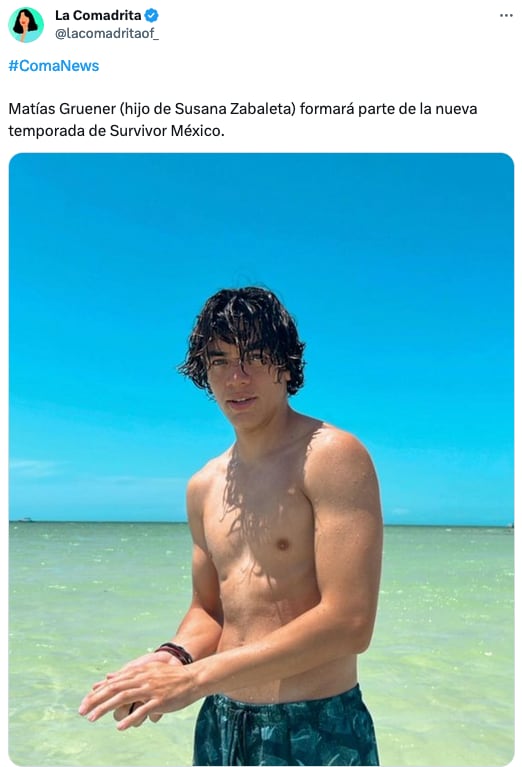
Task: Open the three-dots more options menu
Action: 506,16
